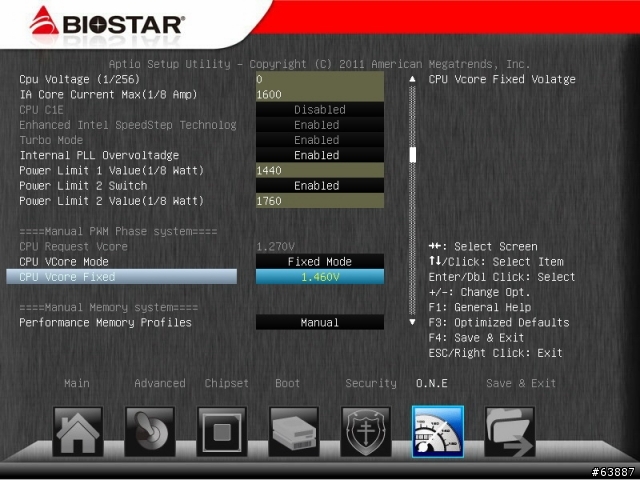Switch to the O.N.E tab label
Screen dimensions: 640x480
click(x=431, y=383)
